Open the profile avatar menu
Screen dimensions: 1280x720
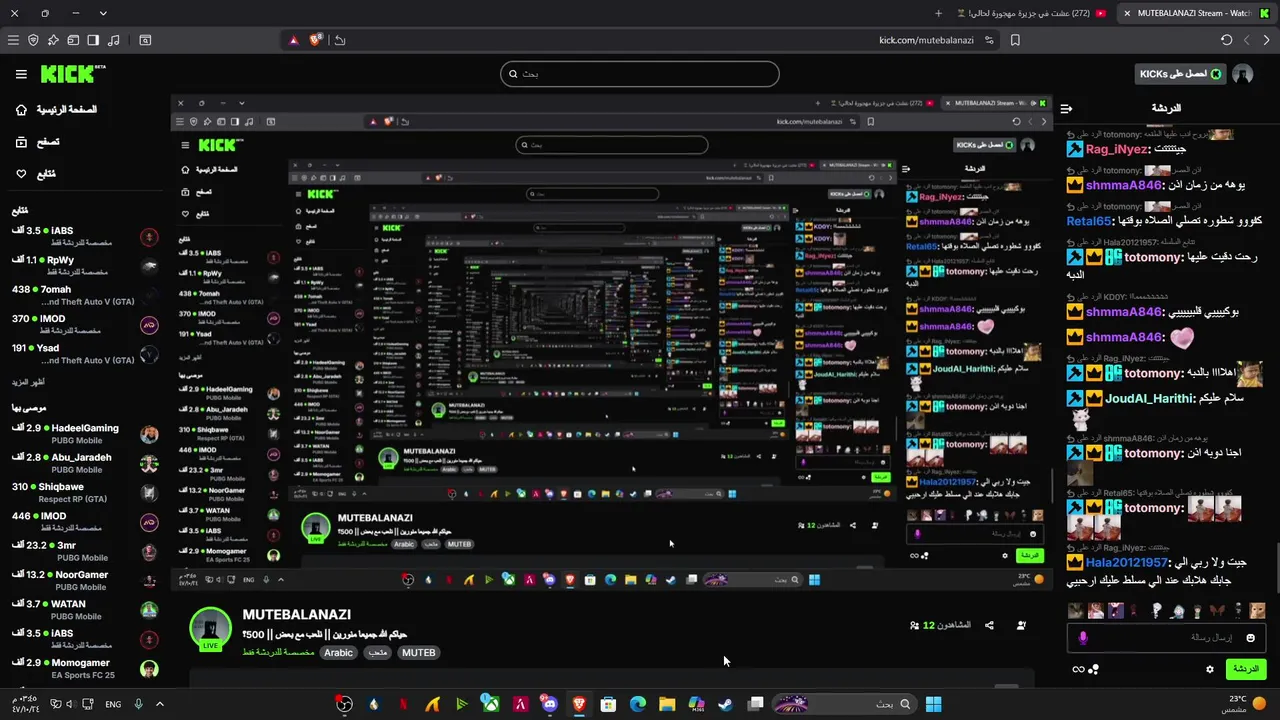coord(1243,74)
